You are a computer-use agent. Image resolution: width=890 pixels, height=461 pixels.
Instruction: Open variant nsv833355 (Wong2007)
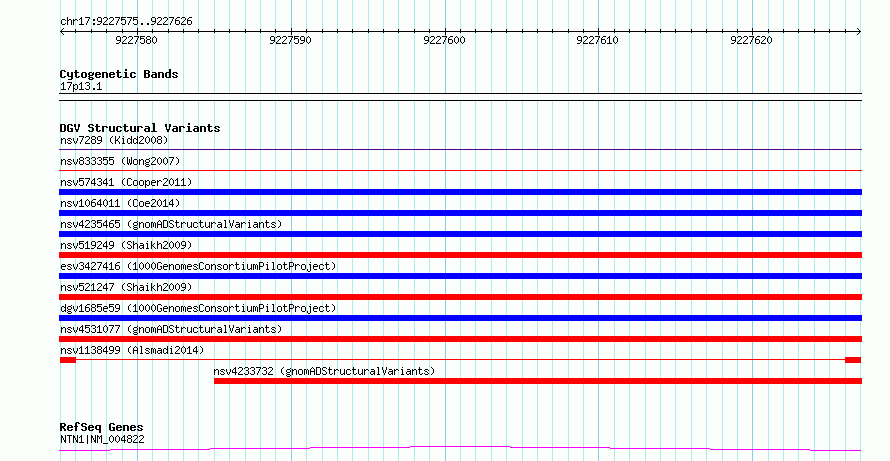[120, 161]
